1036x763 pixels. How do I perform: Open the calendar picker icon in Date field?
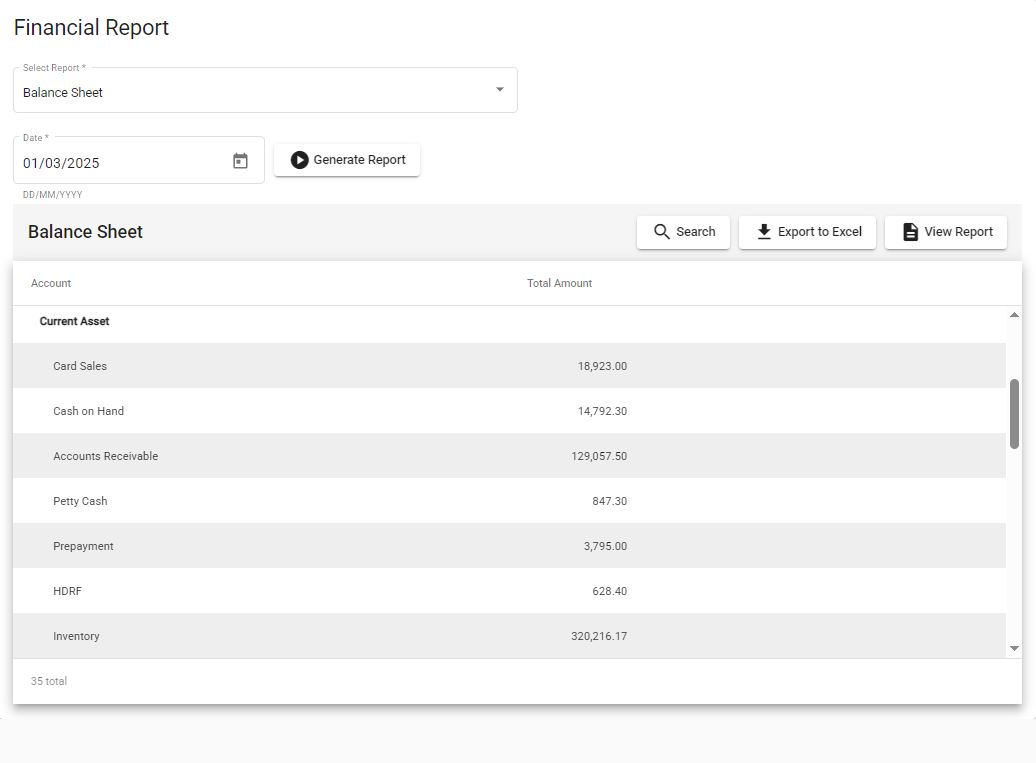click(x=240, y=161)
